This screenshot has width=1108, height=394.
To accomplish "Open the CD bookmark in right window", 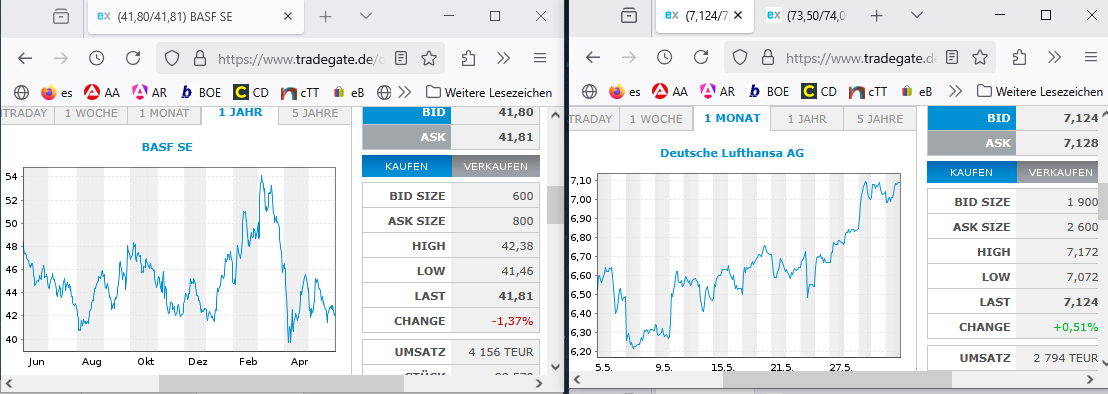I will tap(819, 92).
